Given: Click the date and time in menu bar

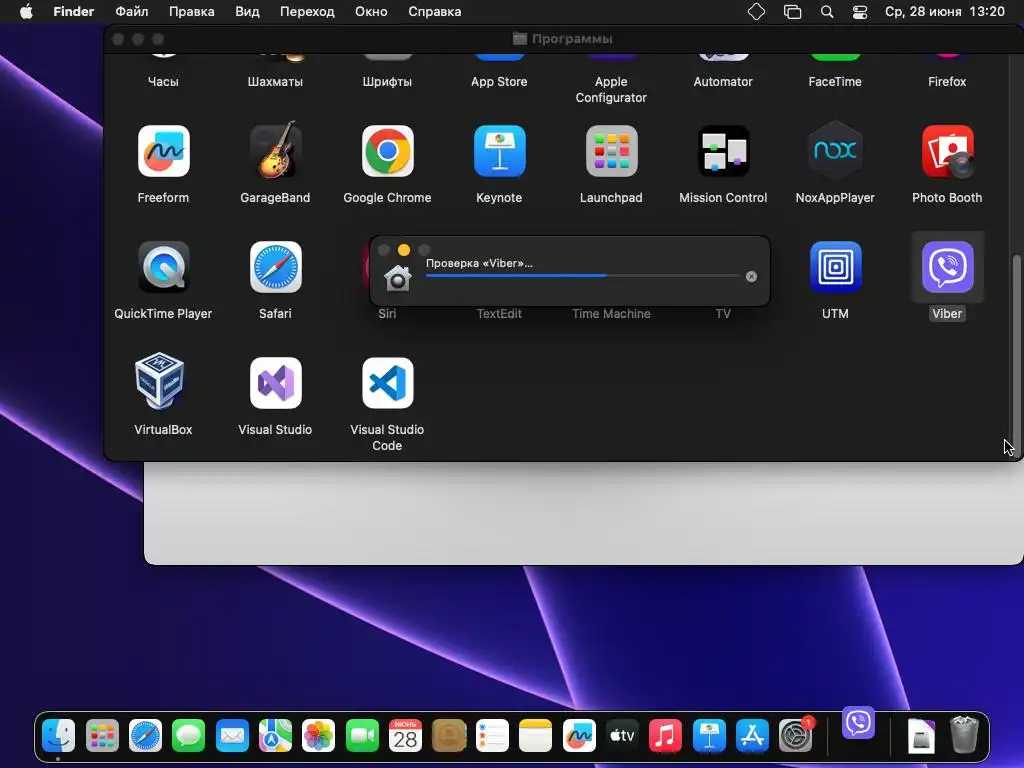Looking at the screenshot, I should pyautogui.click(x=944, y=12).
